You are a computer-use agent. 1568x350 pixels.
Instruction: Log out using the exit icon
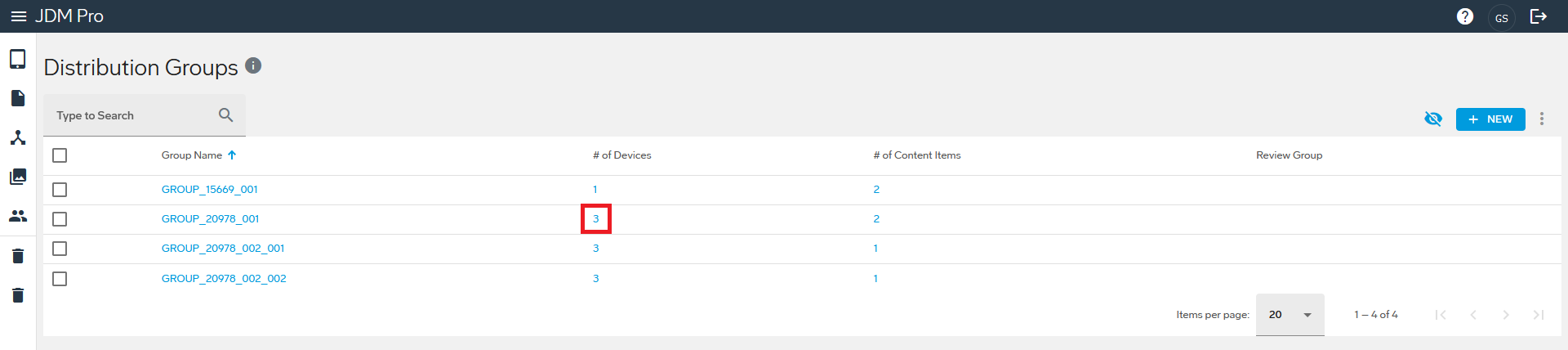coord(1539,16)
